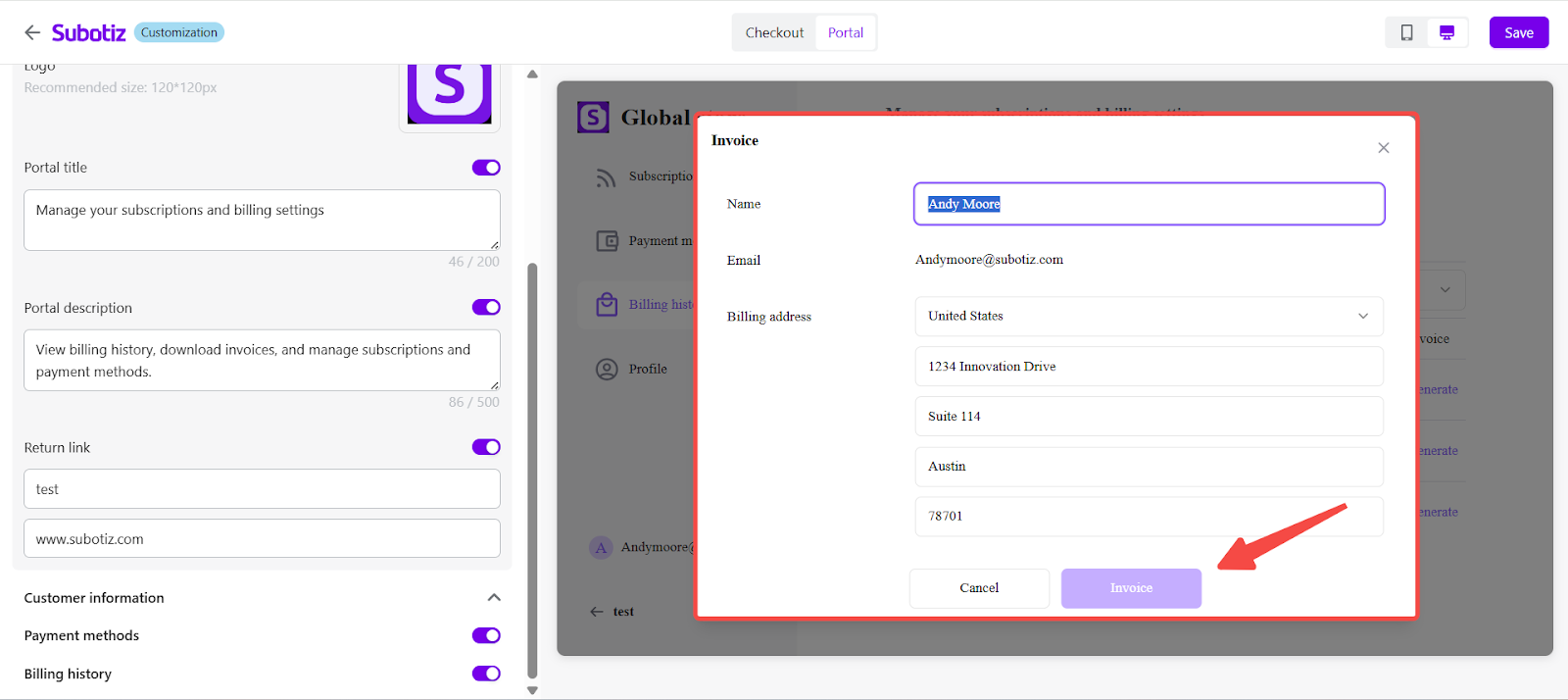Viewport: 1568px width, 700px height.
Task: Click the purple S logo thumbnail
Action: pos(449,91)
